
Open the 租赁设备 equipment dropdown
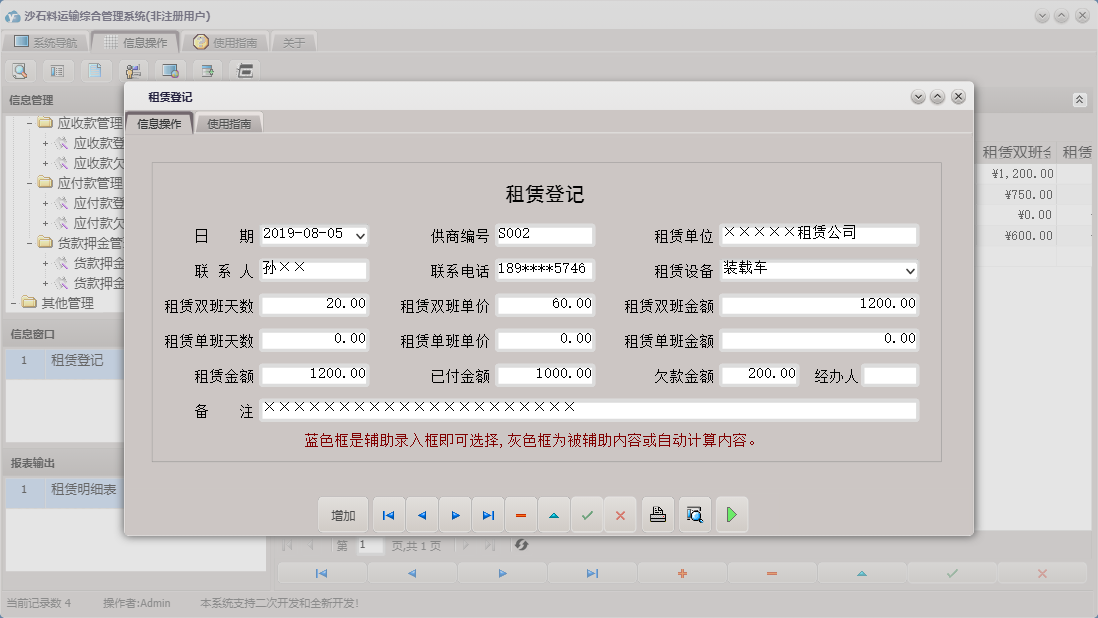coord(910,270)
